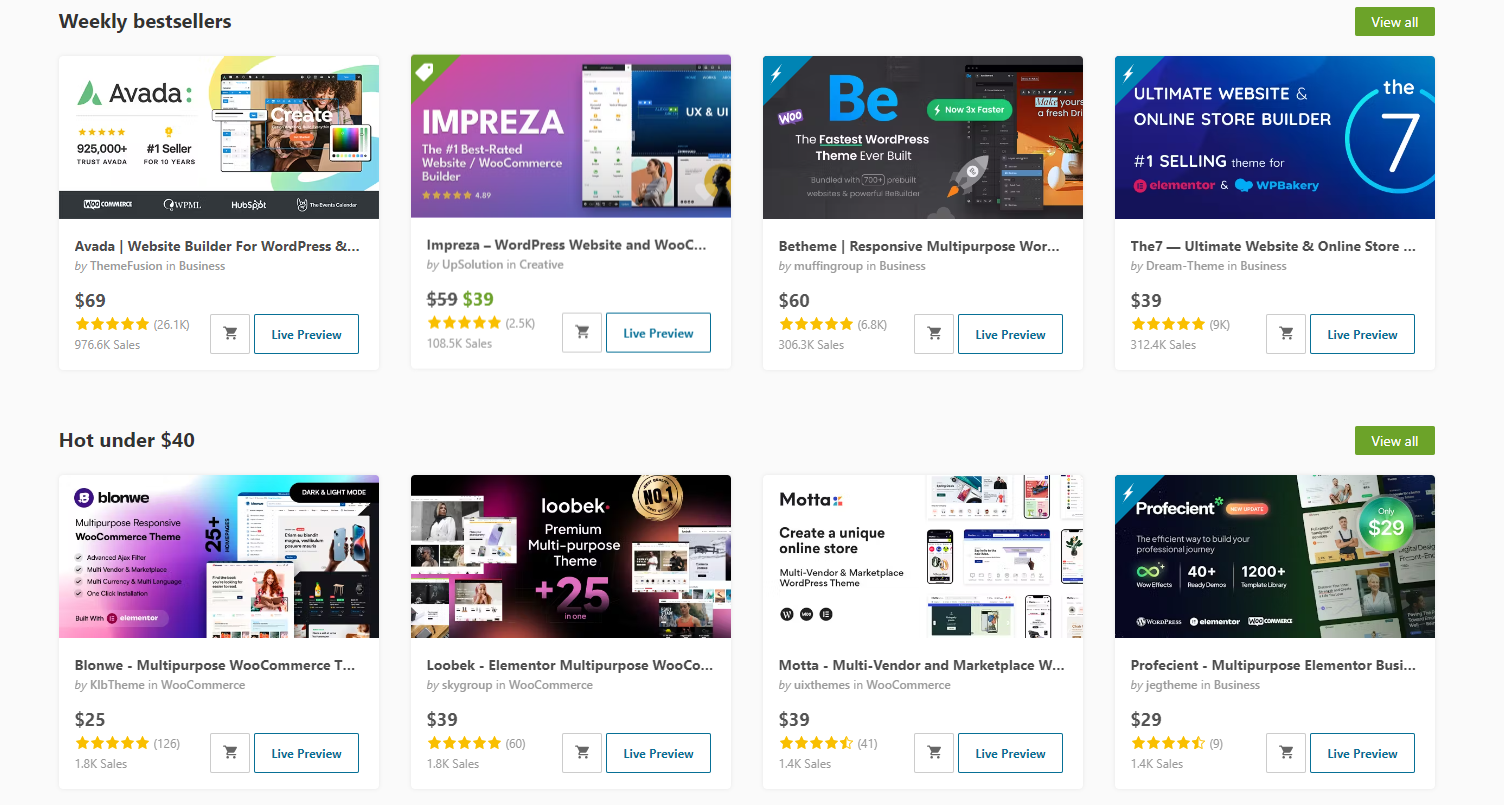Screen dimensions: 1504x805
Task: Add The7 theme to cart
Action: [1286, 334]
